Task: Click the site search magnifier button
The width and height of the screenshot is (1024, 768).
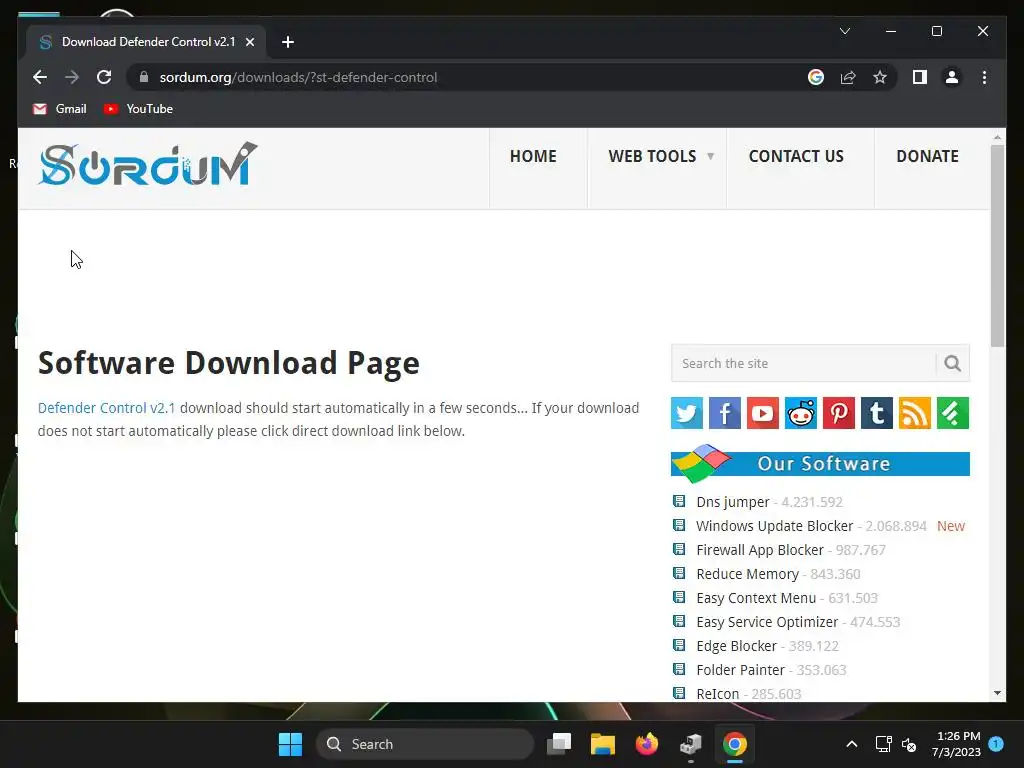Action: [952, 363]
